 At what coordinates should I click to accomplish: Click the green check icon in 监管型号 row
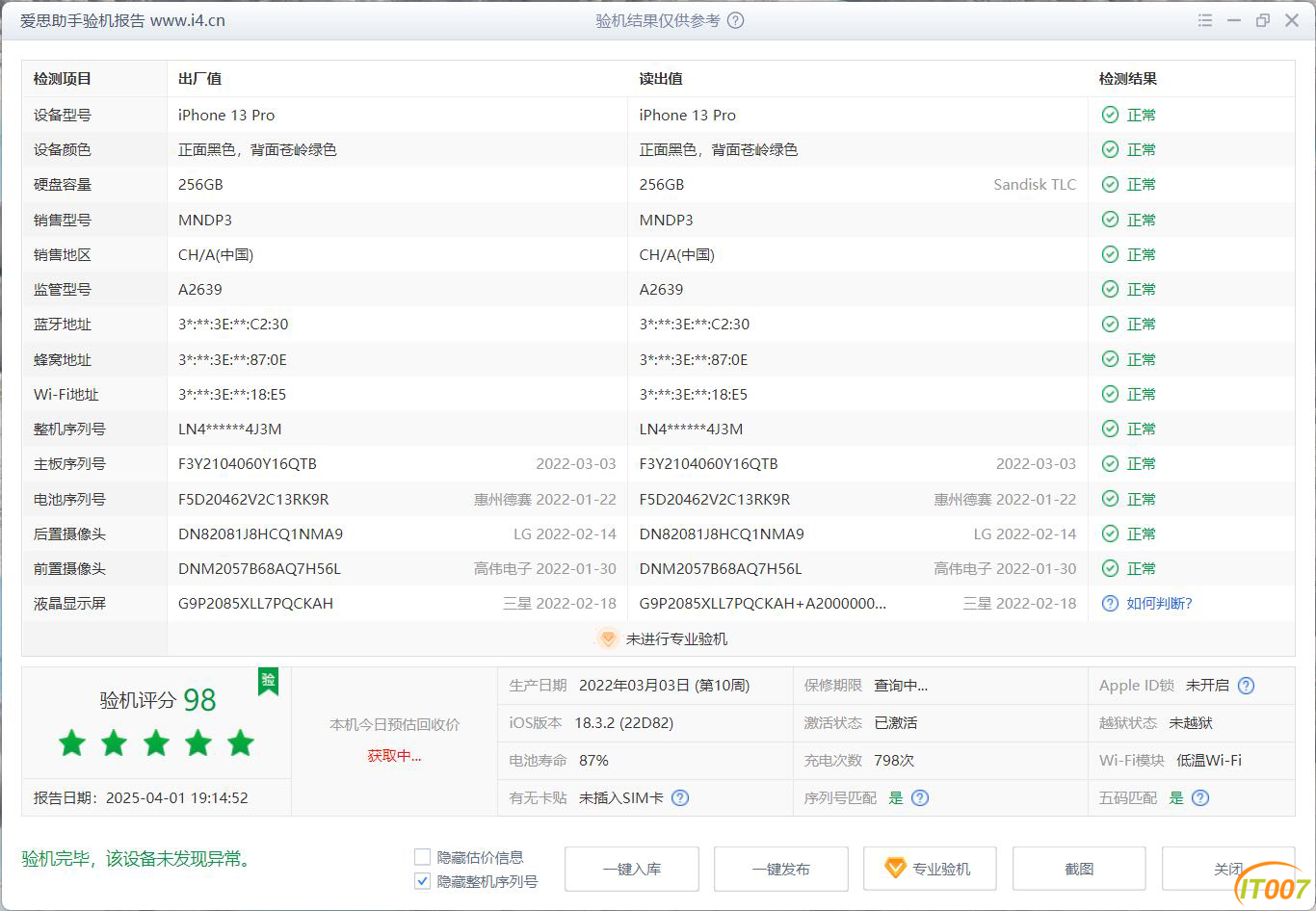1110,289
